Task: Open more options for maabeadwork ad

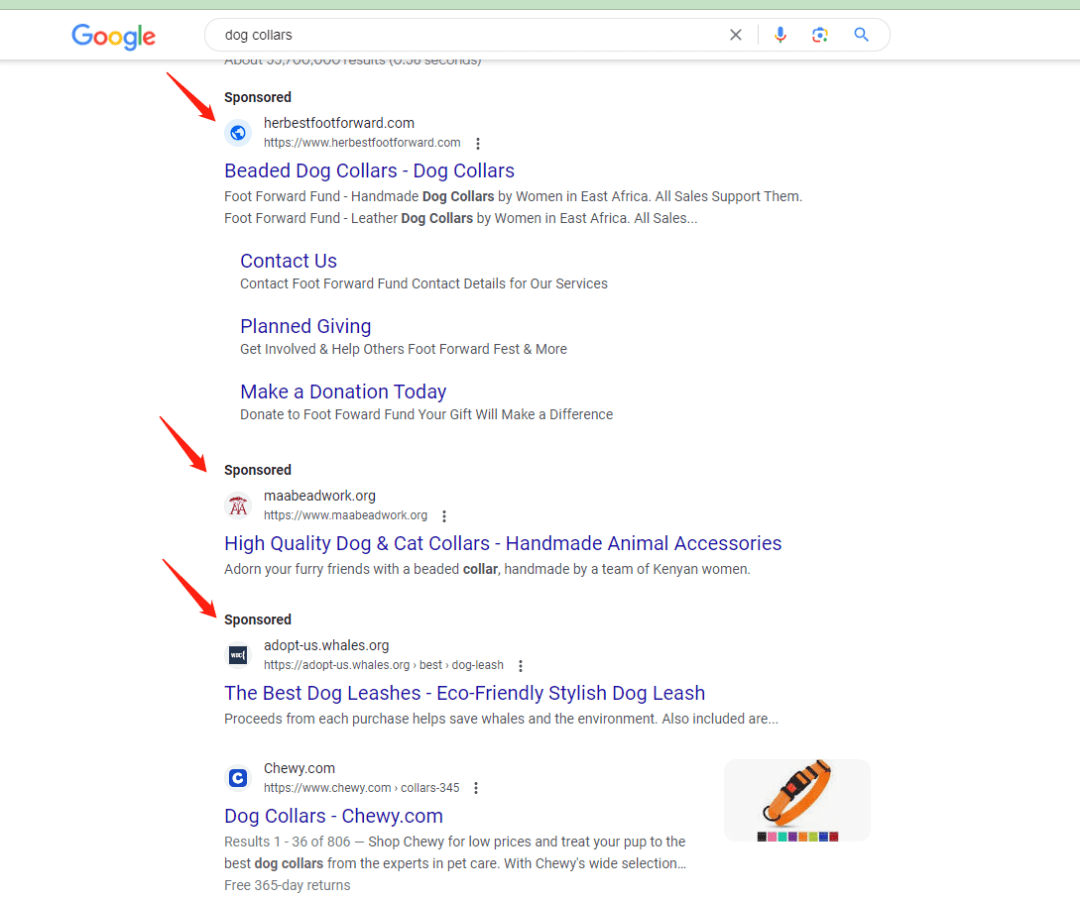Action: pos(445,516)
